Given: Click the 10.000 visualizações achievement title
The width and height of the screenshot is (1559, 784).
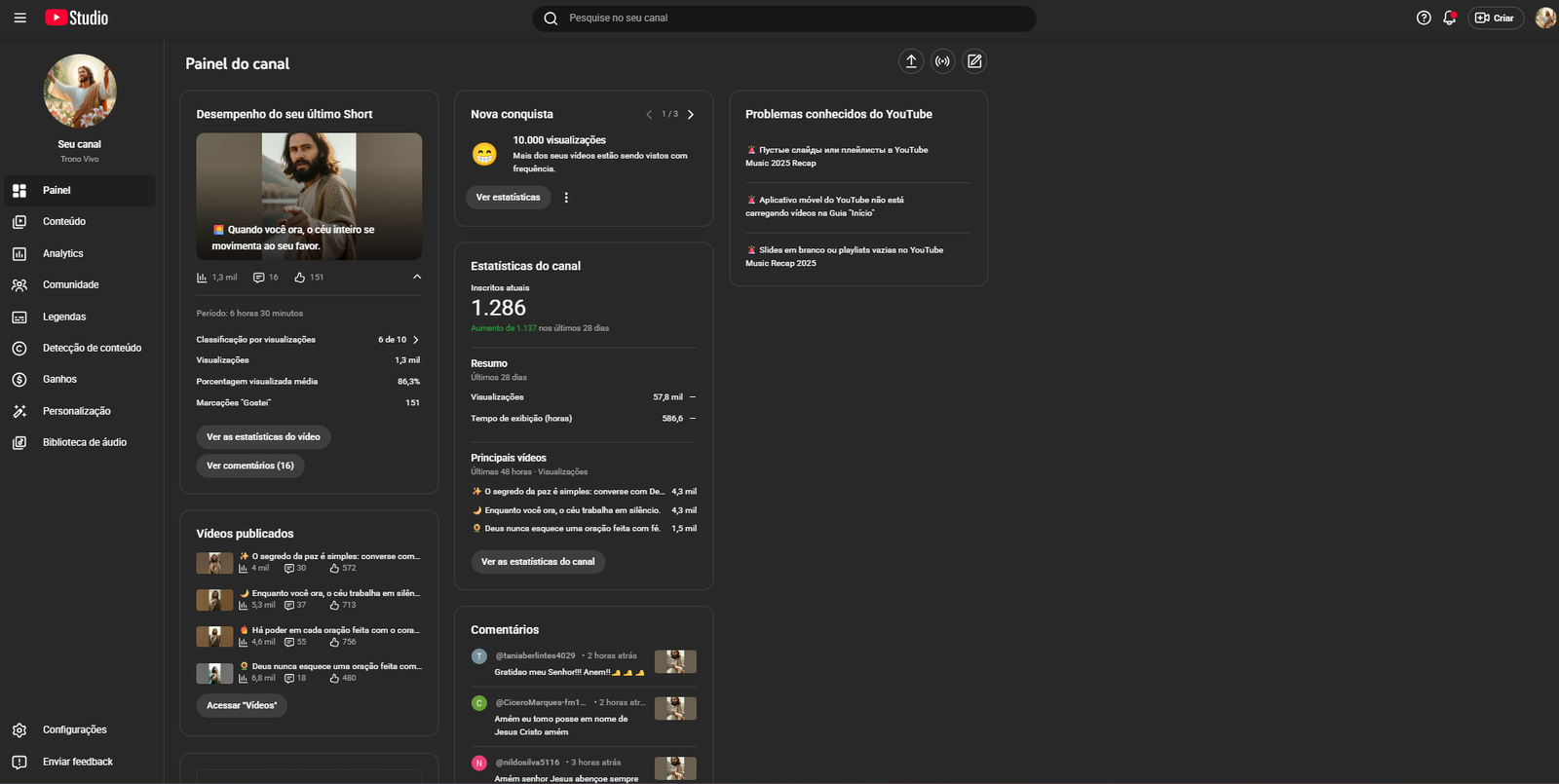Looking at the screenshot, I should pos(559,140).
